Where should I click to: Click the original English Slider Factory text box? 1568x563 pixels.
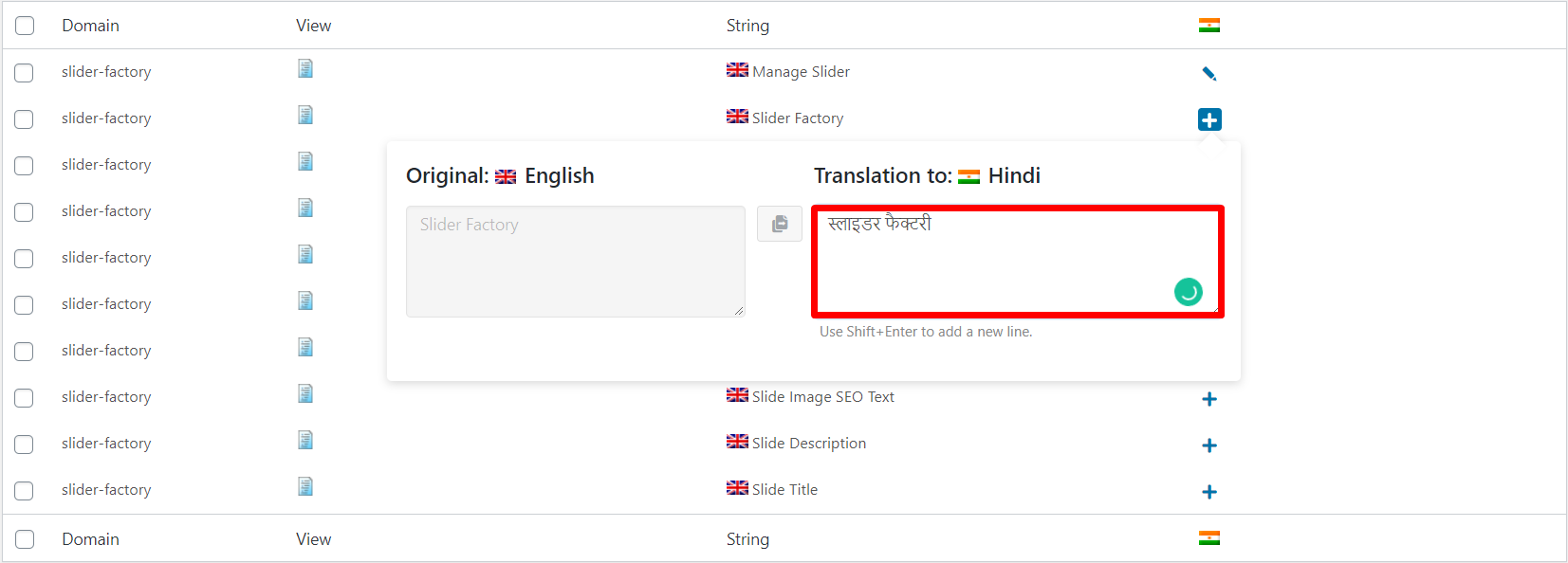[x=576, y=262]
